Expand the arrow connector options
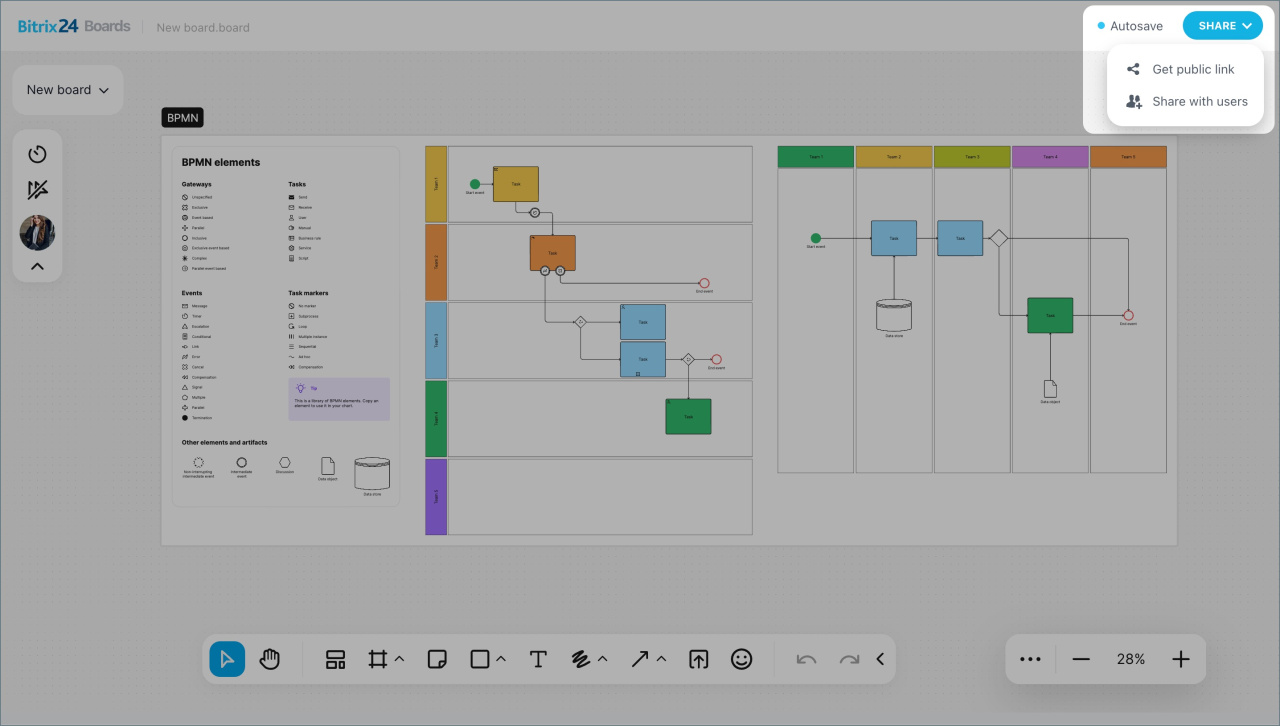Viewport: 1280px width, 726px height. click(x=662, y=659)
